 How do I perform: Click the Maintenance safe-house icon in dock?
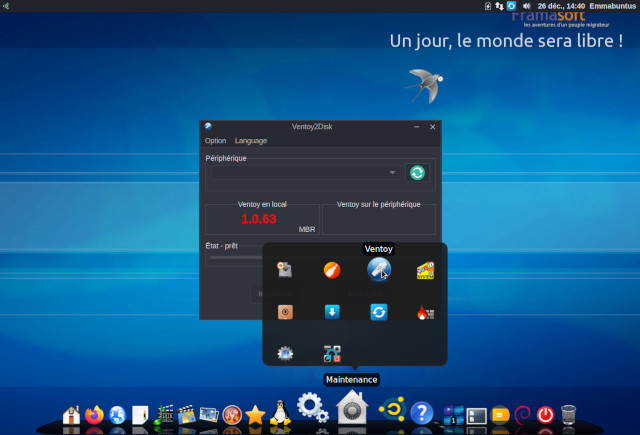[x=352, y=407]
